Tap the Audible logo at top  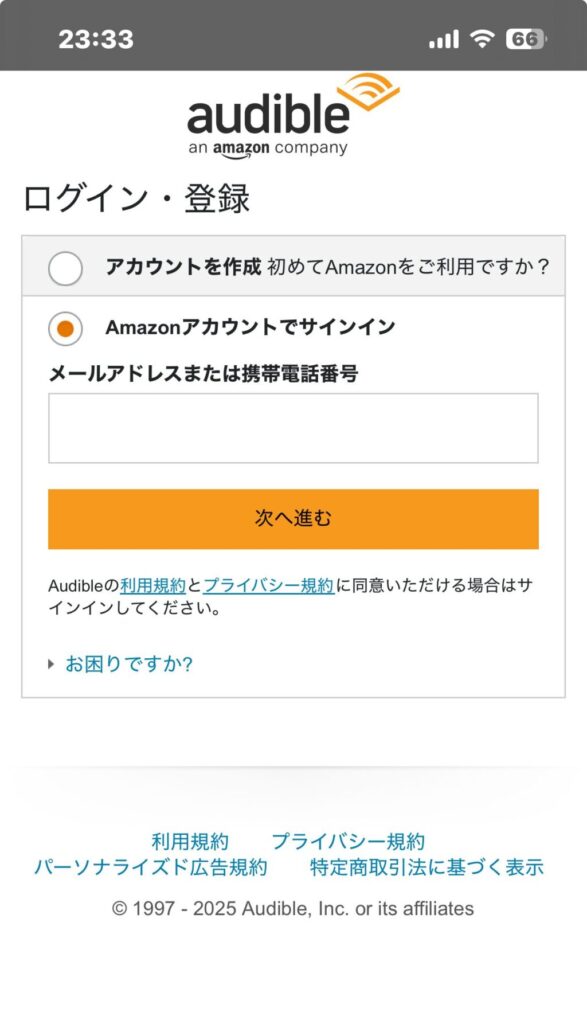(x=293, y=116)
